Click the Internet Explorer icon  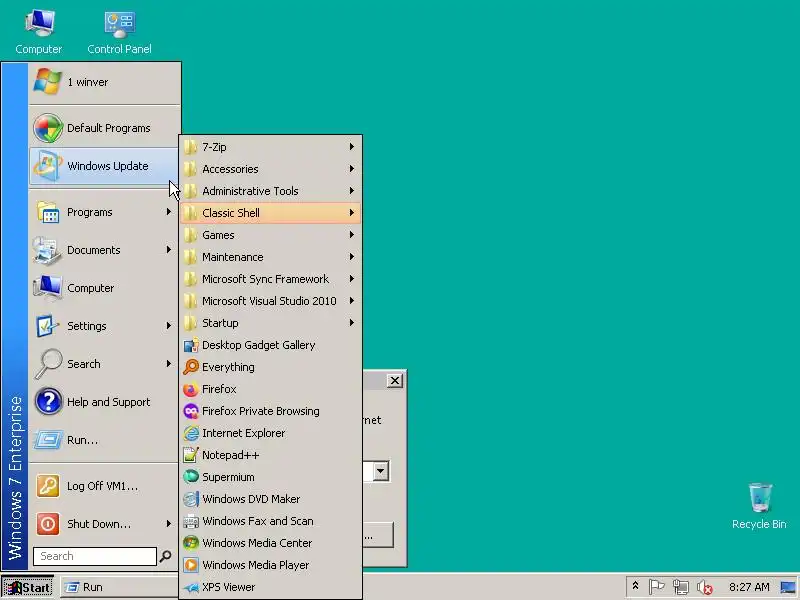(190, 433)
